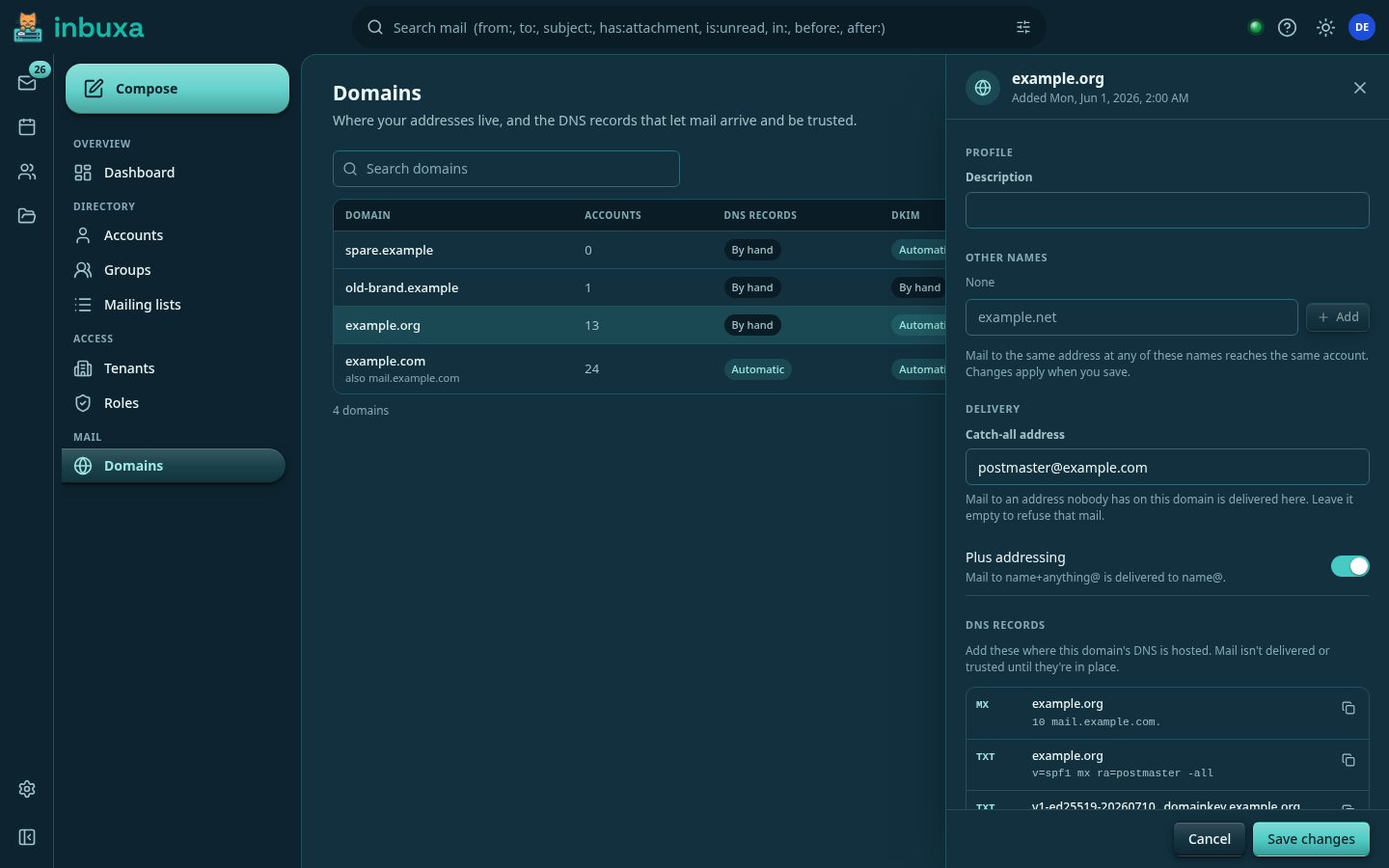Copy the SPF TXT record for example.org
The image size is (1389, 868).
(1348, 760)
